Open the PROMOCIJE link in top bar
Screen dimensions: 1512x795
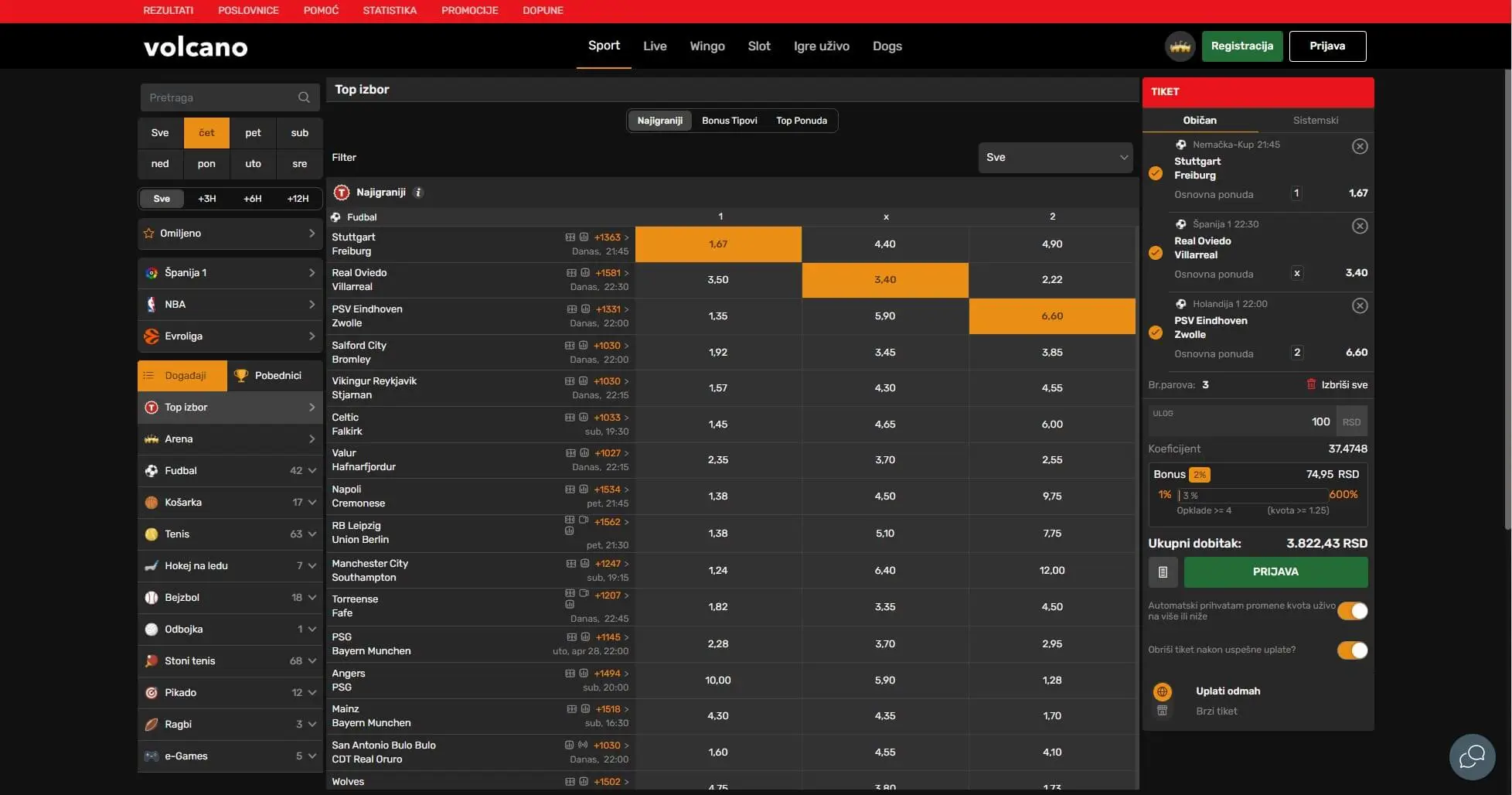coord(470,11)
